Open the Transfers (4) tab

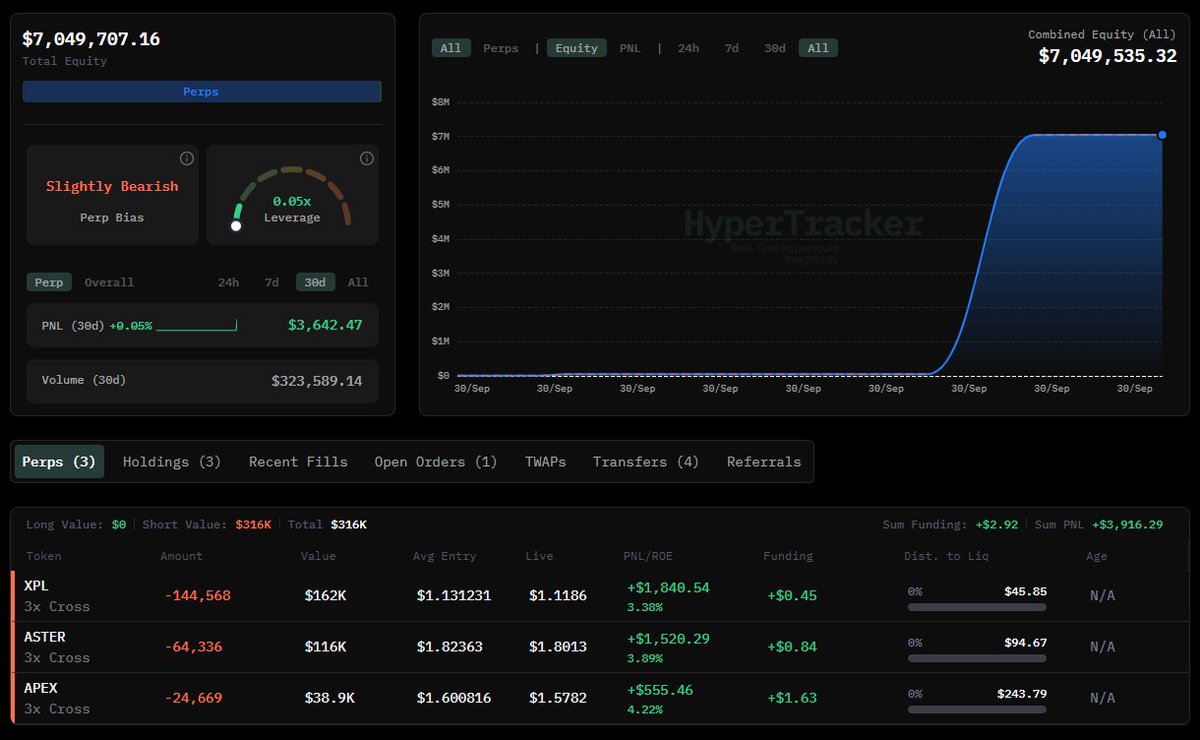coord(646,462)
